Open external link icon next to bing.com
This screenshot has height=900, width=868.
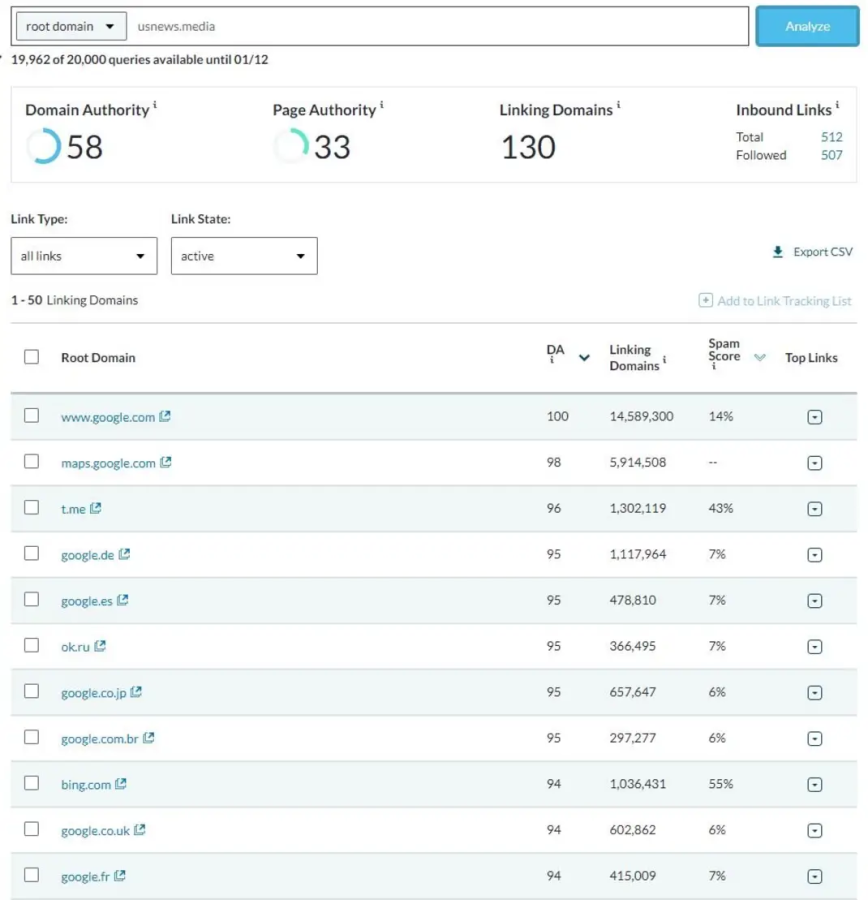point(121,783)
